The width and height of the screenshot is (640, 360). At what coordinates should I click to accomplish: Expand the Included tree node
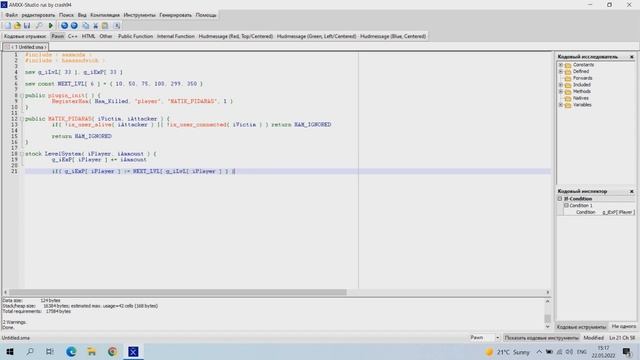coord(561,85)
